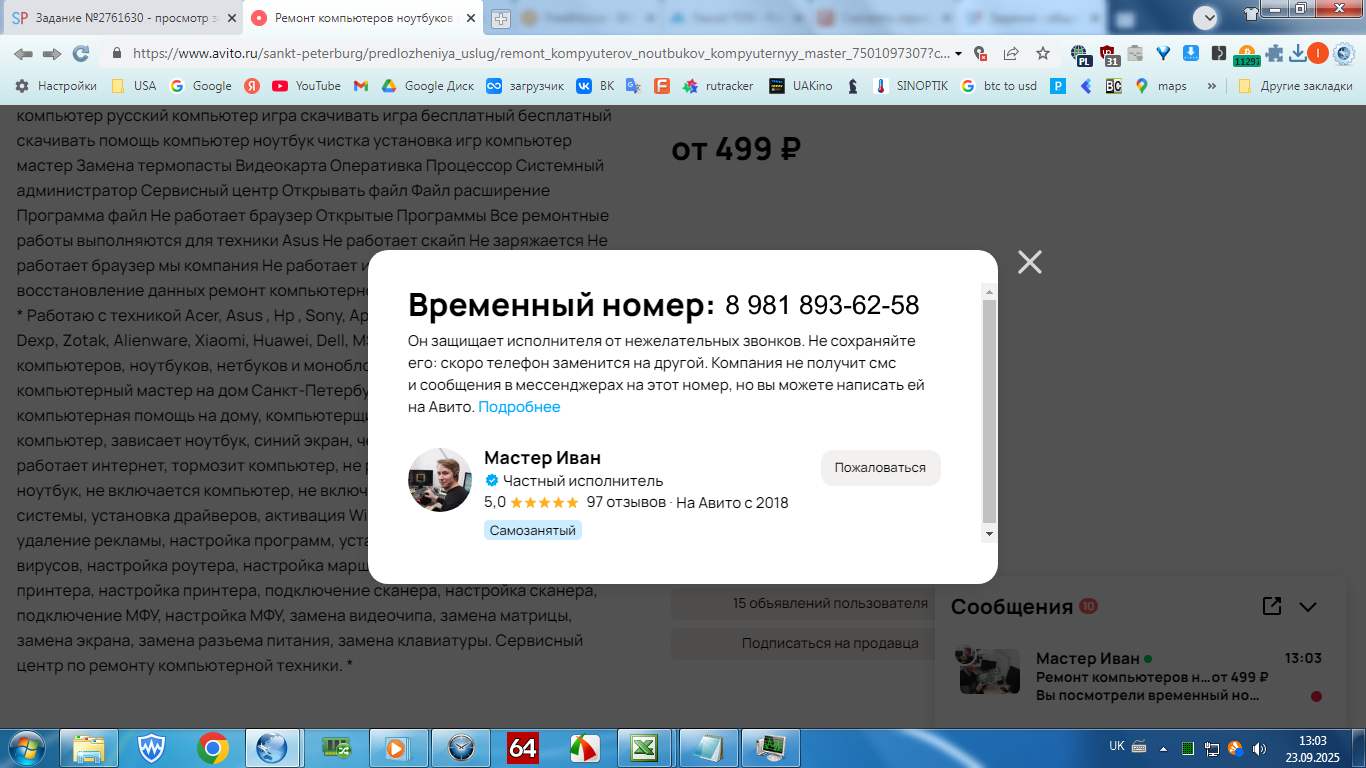Open the PL globe extension
The height and width of the screenshot is (768, 1366).
[x=1080, y=54]
